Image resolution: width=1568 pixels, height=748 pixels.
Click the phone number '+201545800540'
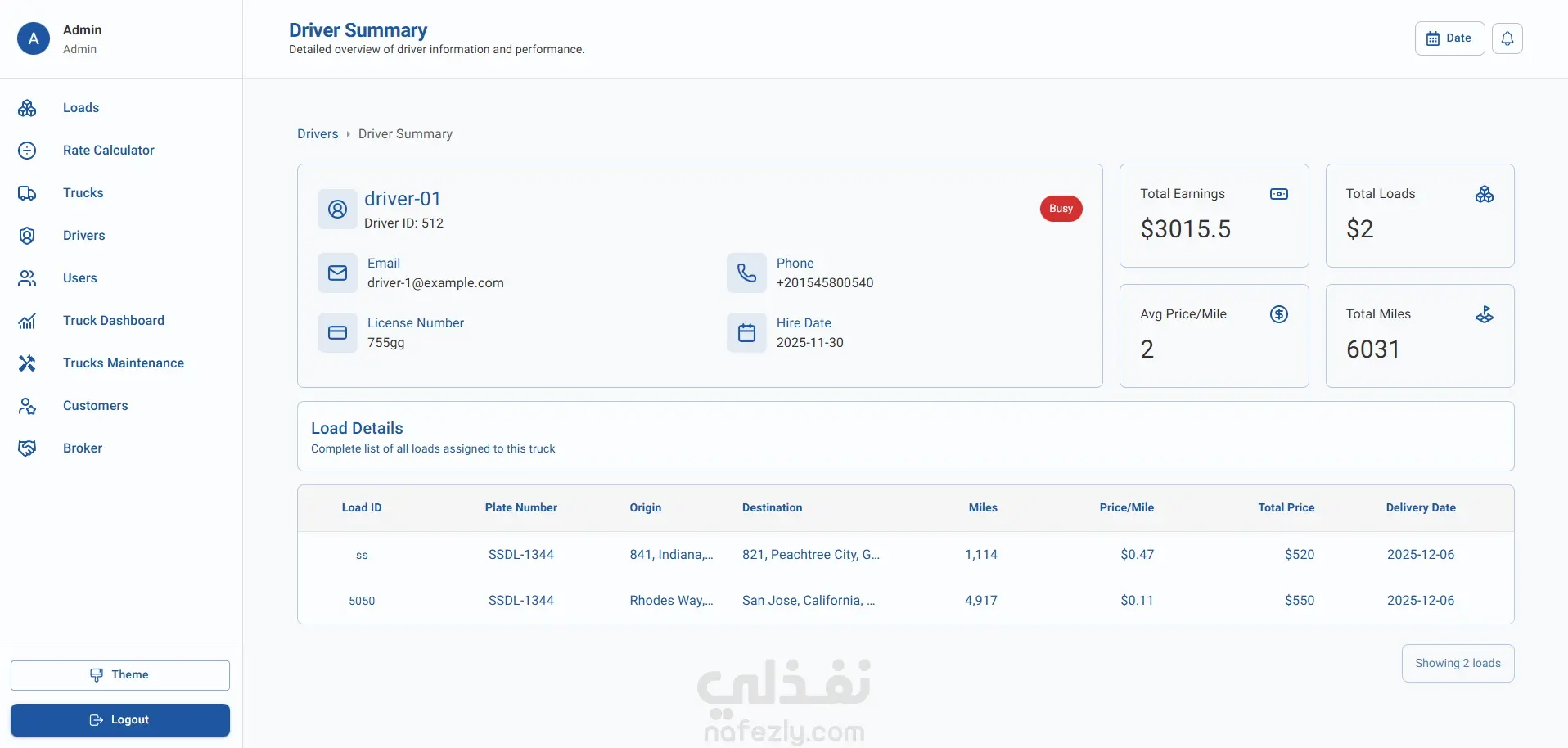(x=825, y=283)
